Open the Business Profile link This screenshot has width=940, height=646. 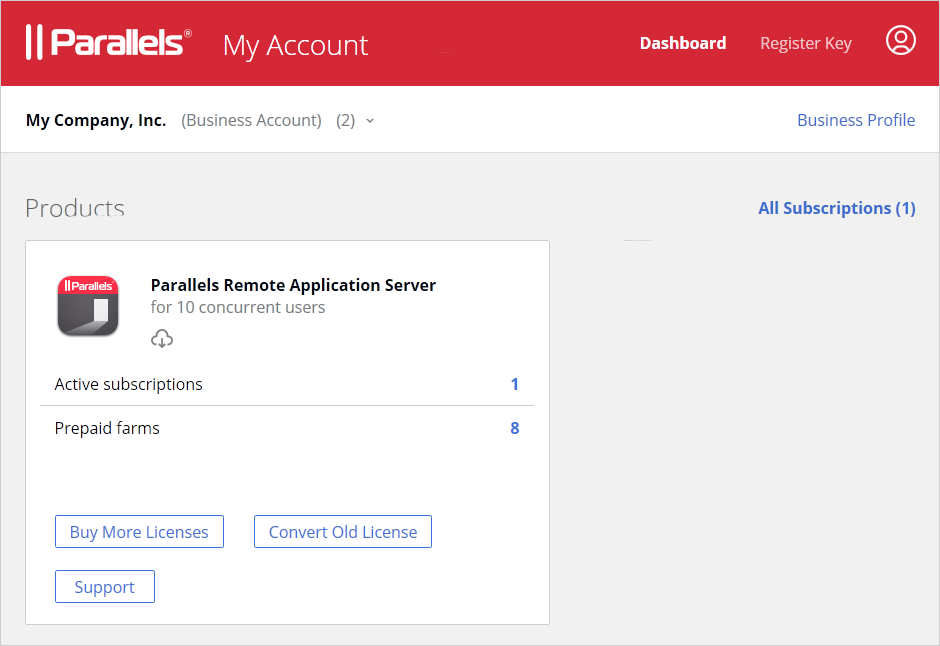click(x=855, y=120)
